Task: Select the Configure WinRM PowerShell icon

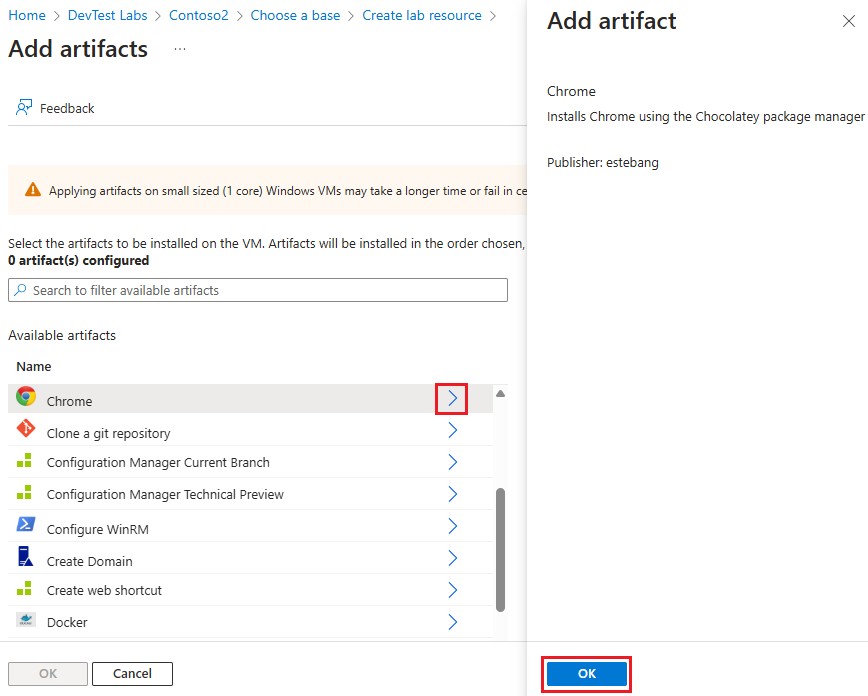Action: [x=25, y=525]
